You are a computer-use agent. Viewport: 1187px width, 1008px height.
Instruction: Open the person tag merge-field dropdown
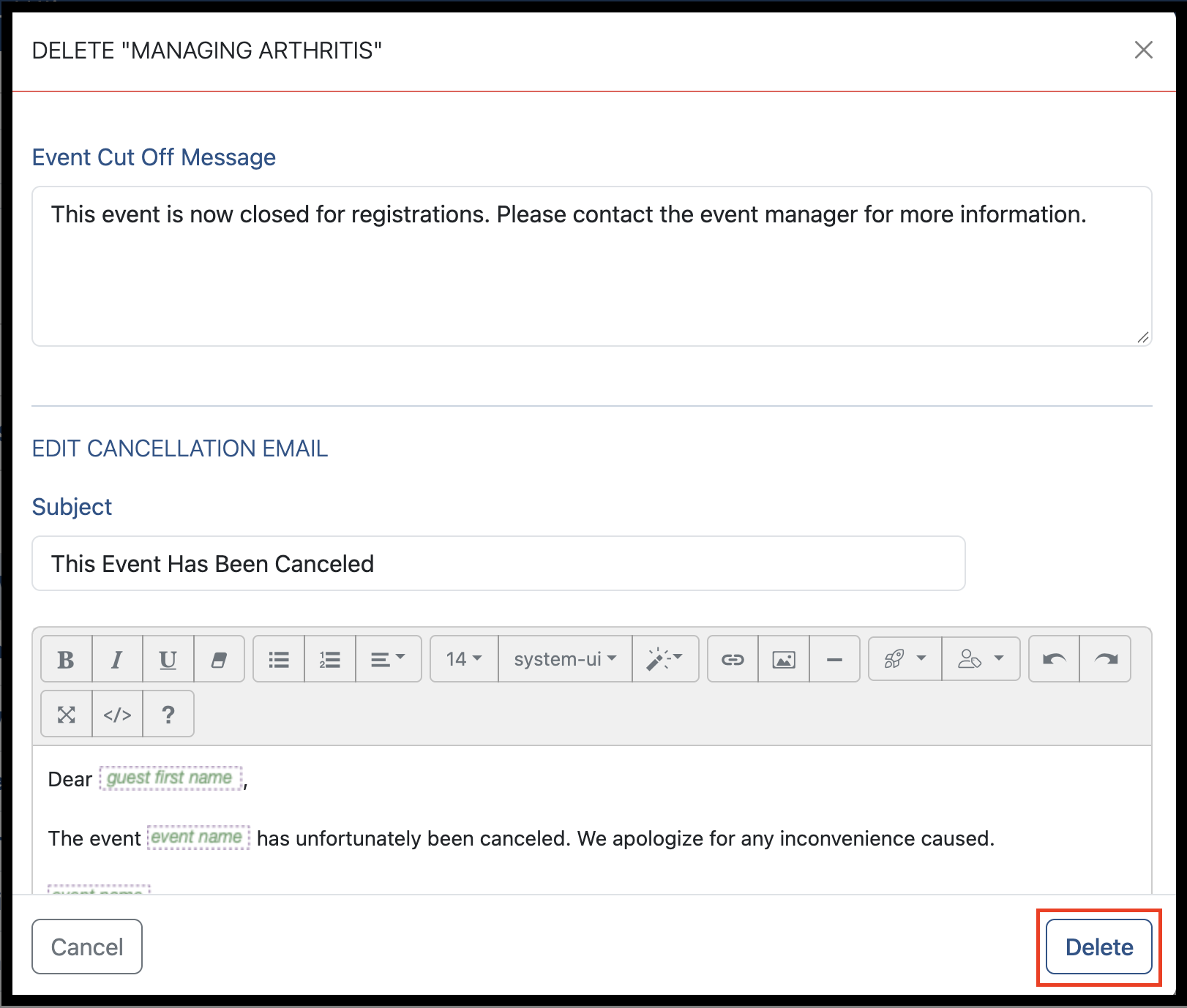(981, 659)
